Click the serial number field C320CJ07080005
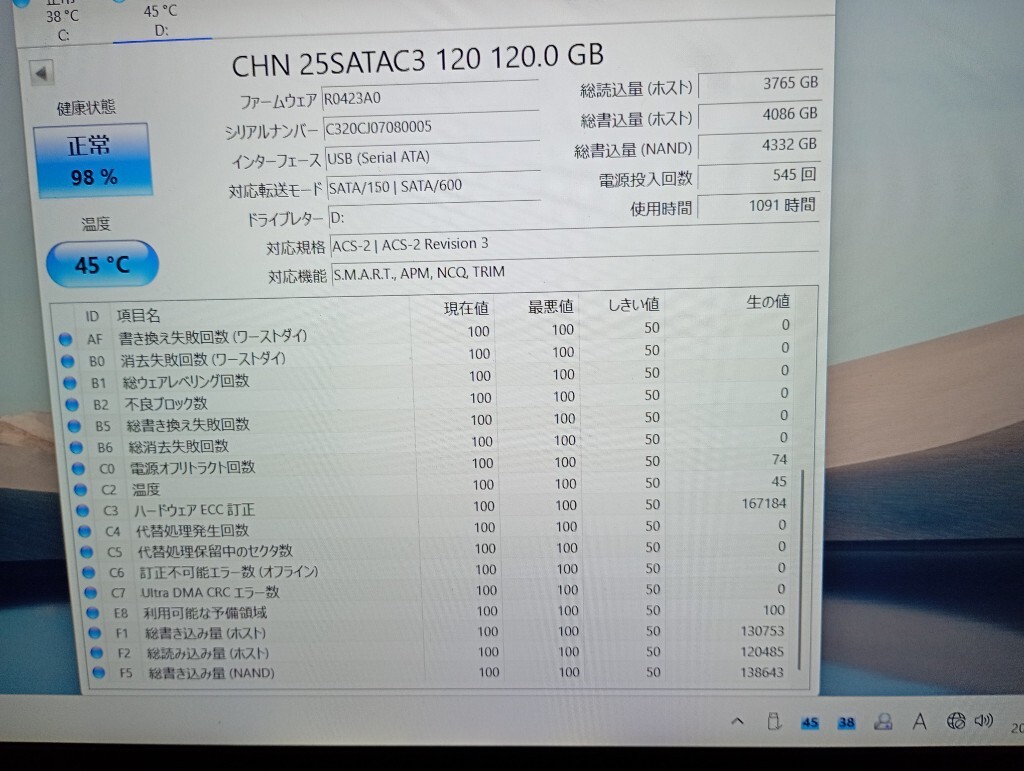Viewport: 1024px width, 771px height. pos(432,127)
